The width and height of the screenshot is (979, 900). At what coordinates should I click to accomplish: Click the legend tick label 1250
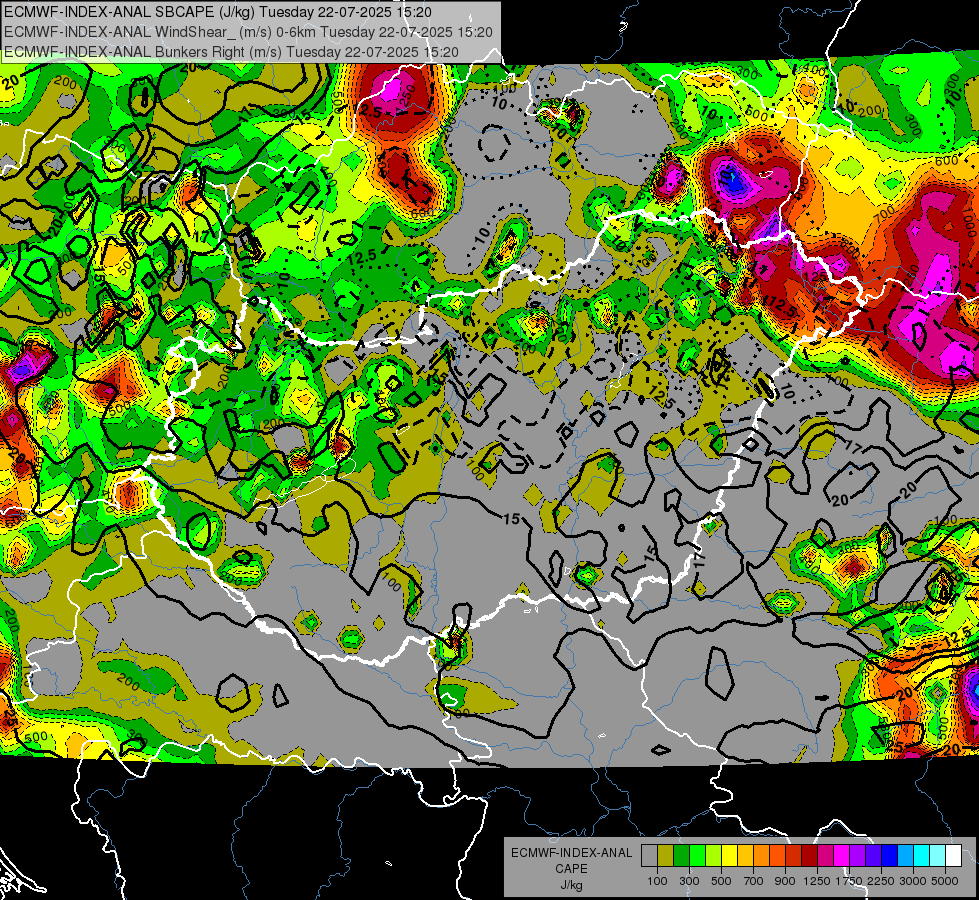tap(817, 881)
